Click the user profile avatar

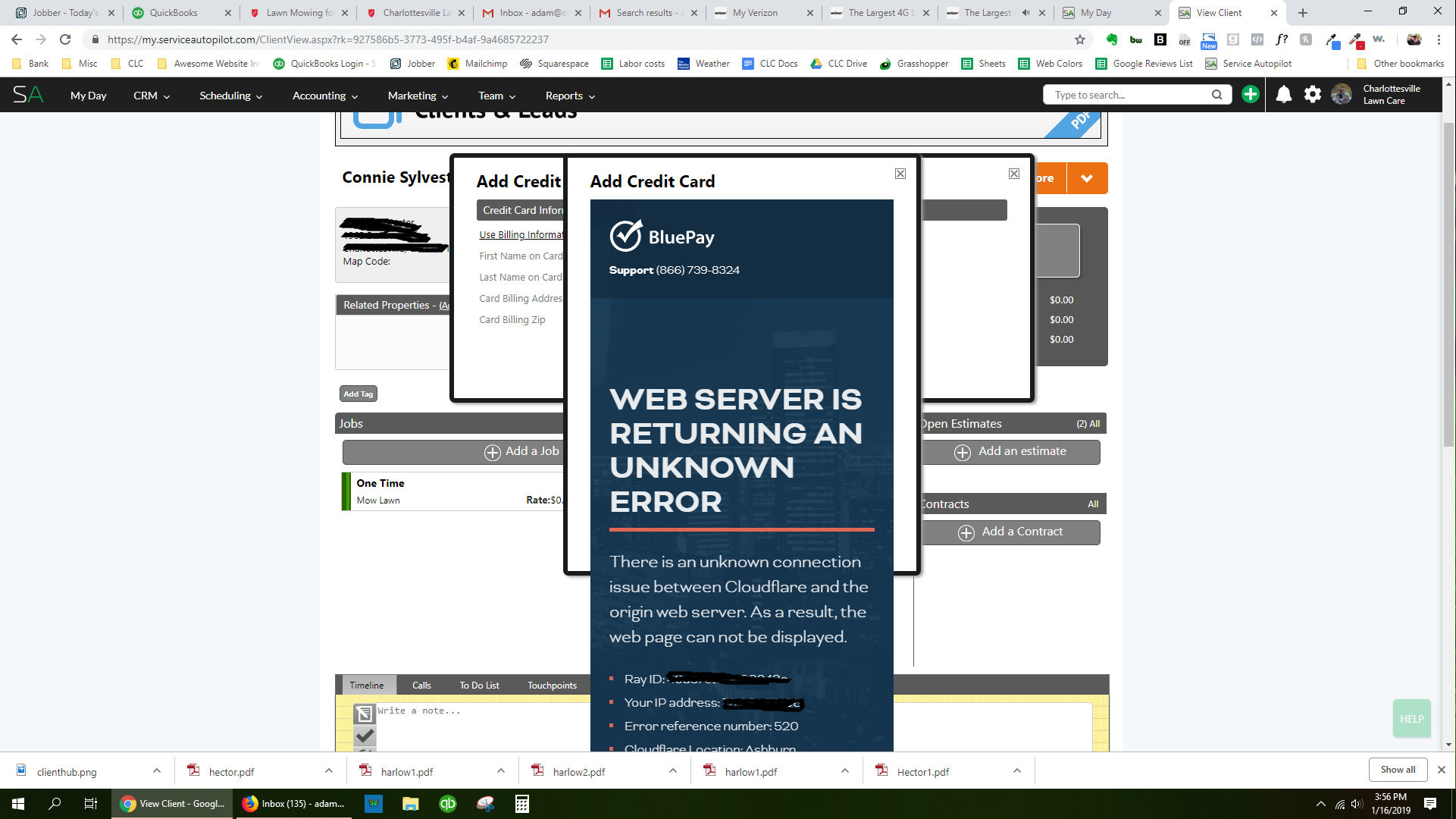pyautogui.click(x=1341, y=95)
